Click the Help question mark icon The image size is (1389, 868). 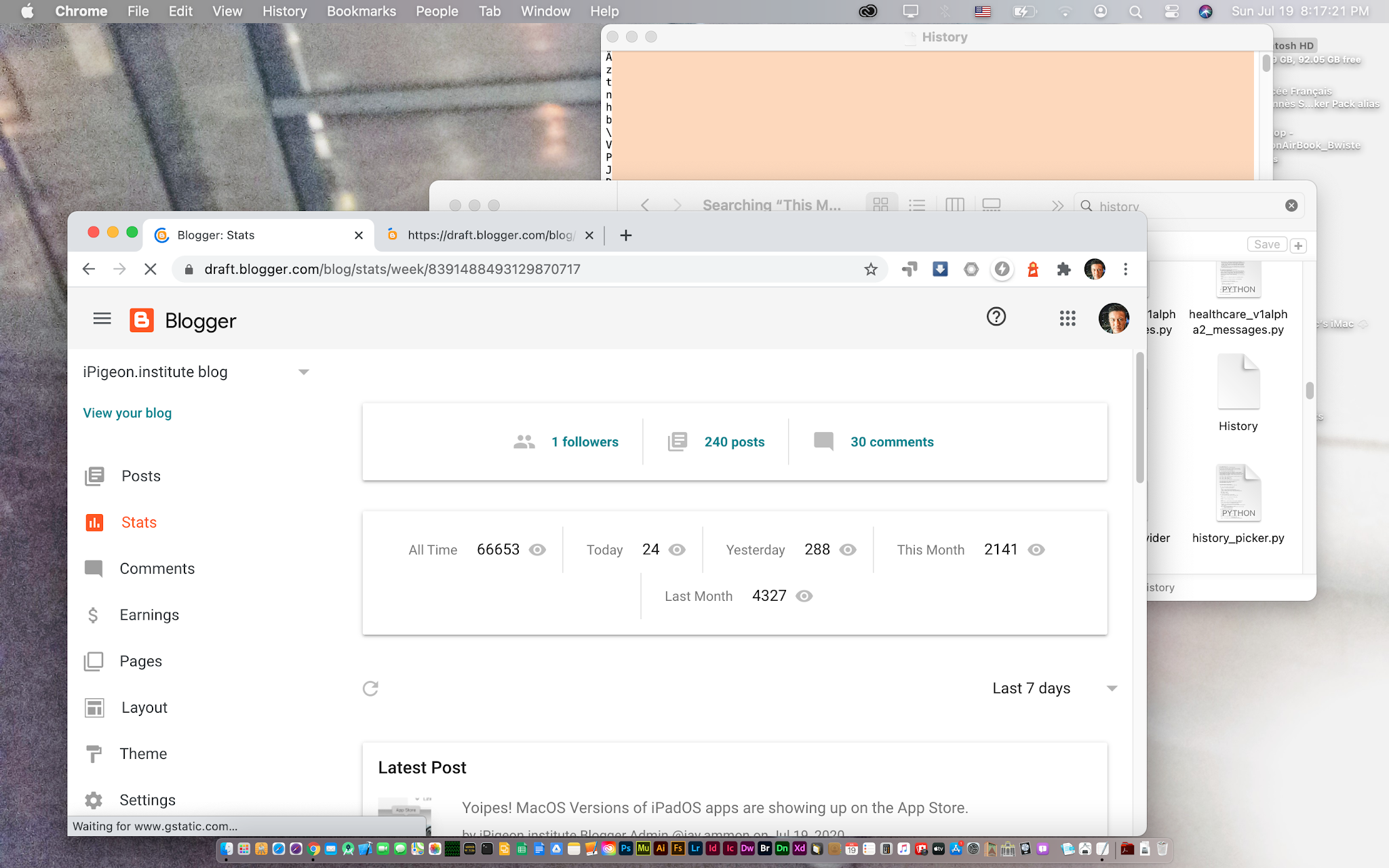point(996,317)
